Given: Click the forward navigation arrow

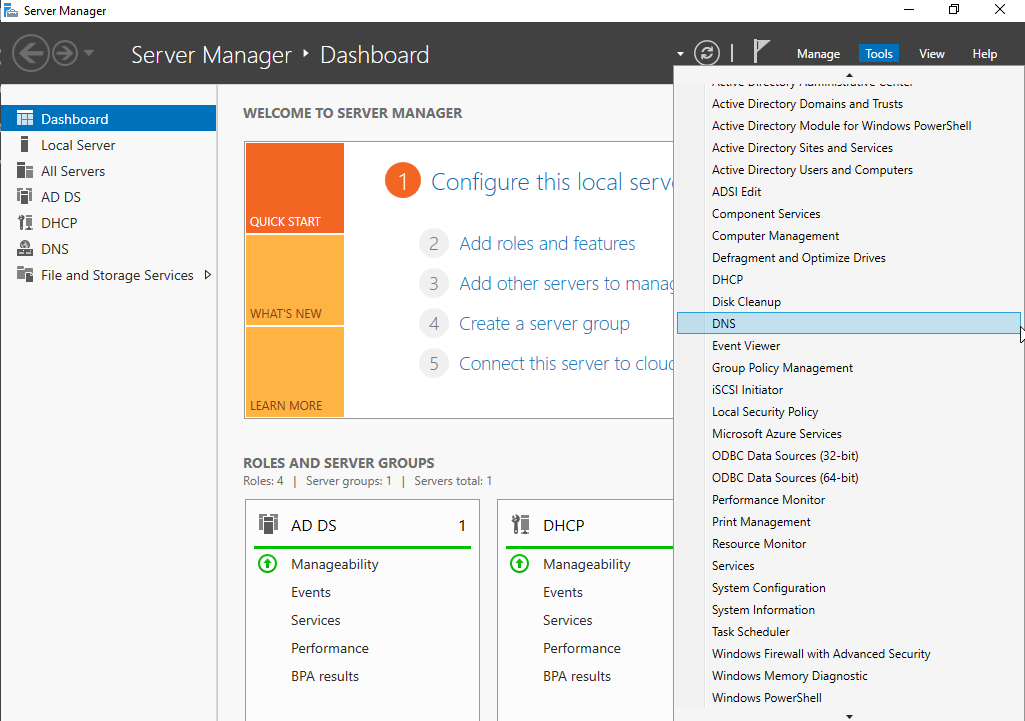Looking at the screenshot, I should 65,53.
